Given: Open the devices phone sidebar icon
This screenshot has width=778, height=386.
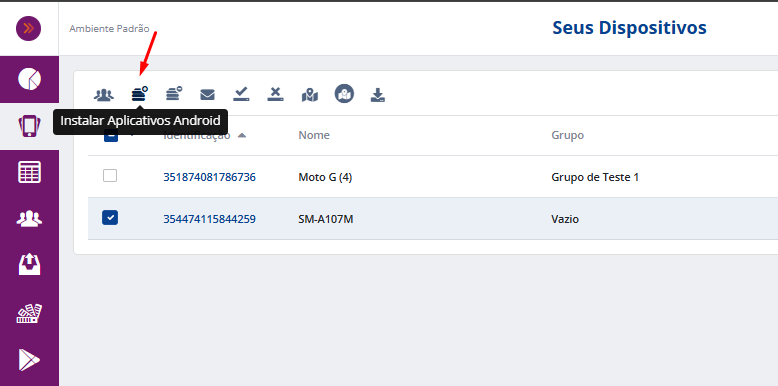Looking at the screenshot, I should (29, 126).
